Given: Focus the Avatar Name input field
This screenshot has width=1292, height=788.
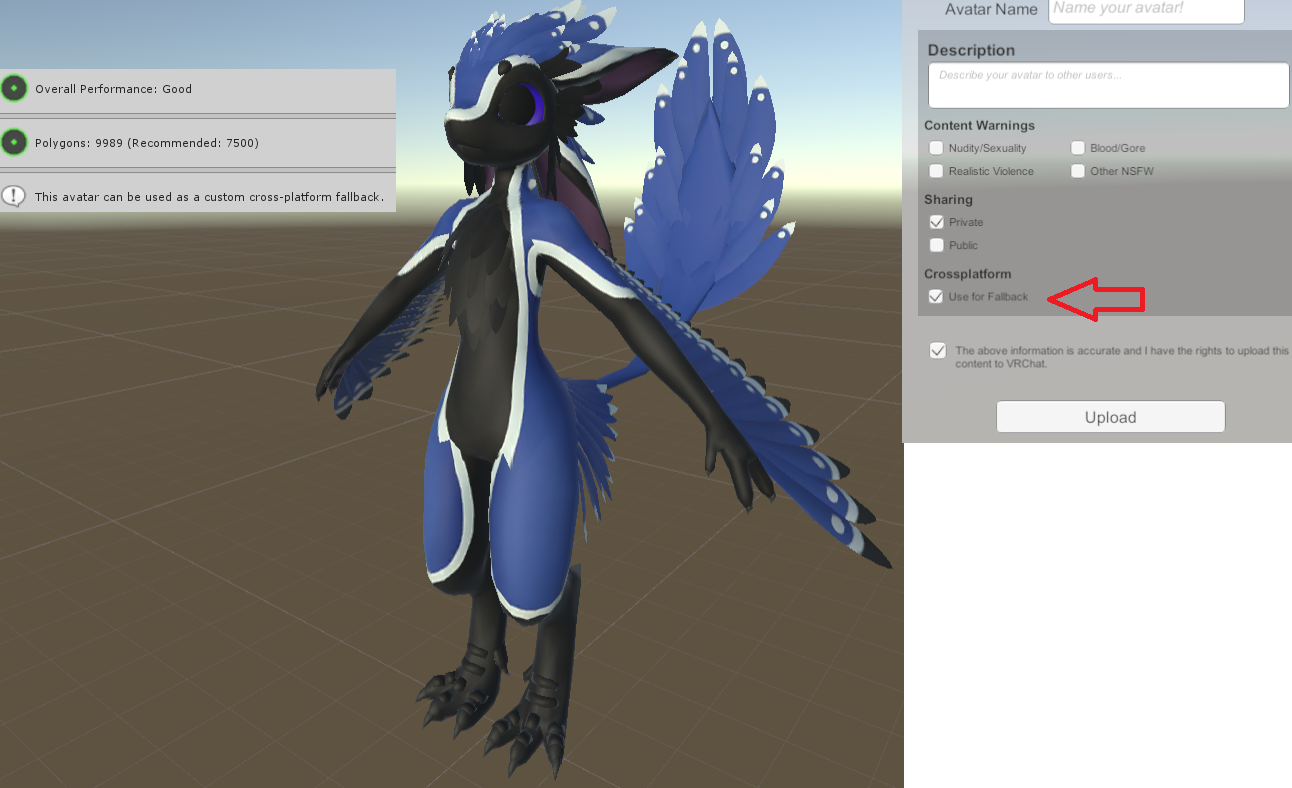Looking at the screenshot, I should click(x=1146, y=9).
